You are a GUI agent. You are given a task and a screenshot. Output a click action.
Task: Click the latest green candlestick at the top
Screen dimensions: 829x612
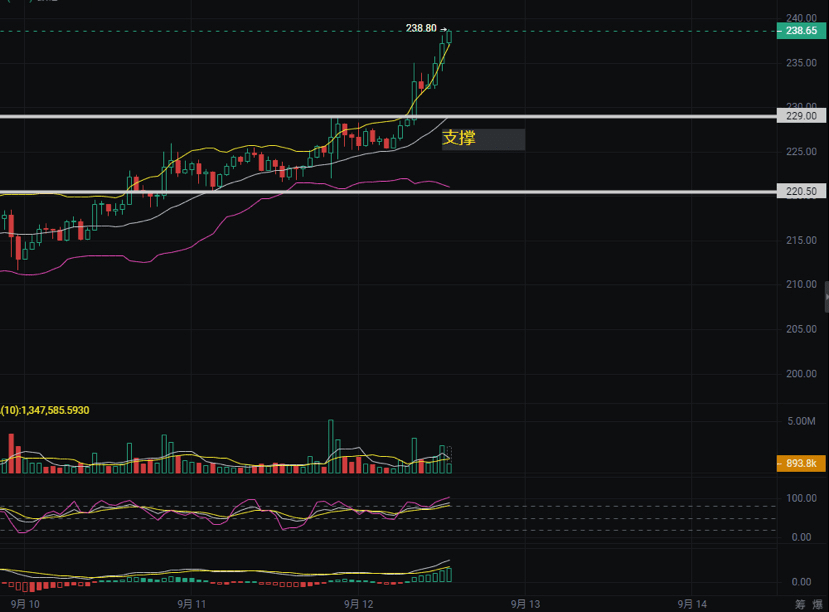449,37
